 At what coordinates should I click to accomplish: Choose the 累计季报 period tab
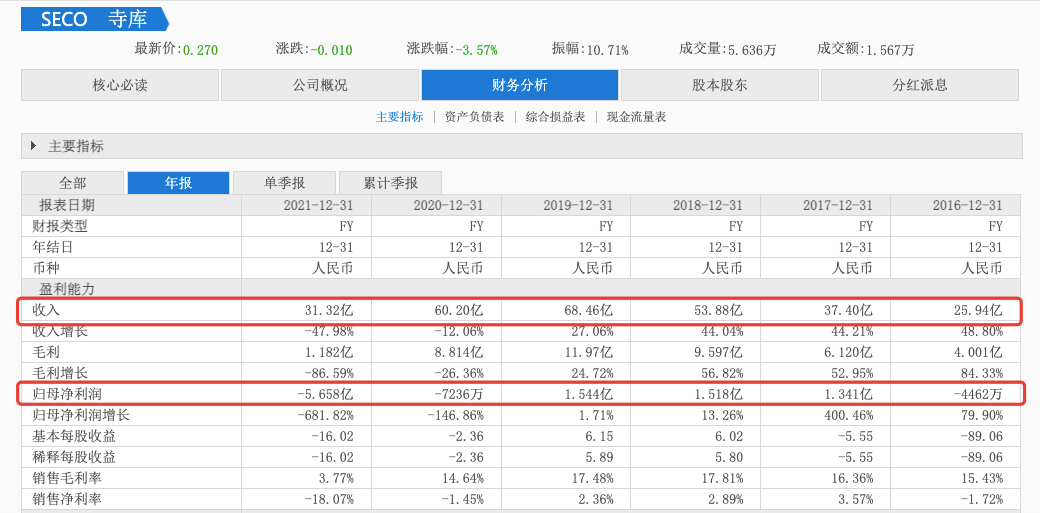coord(390,183)
